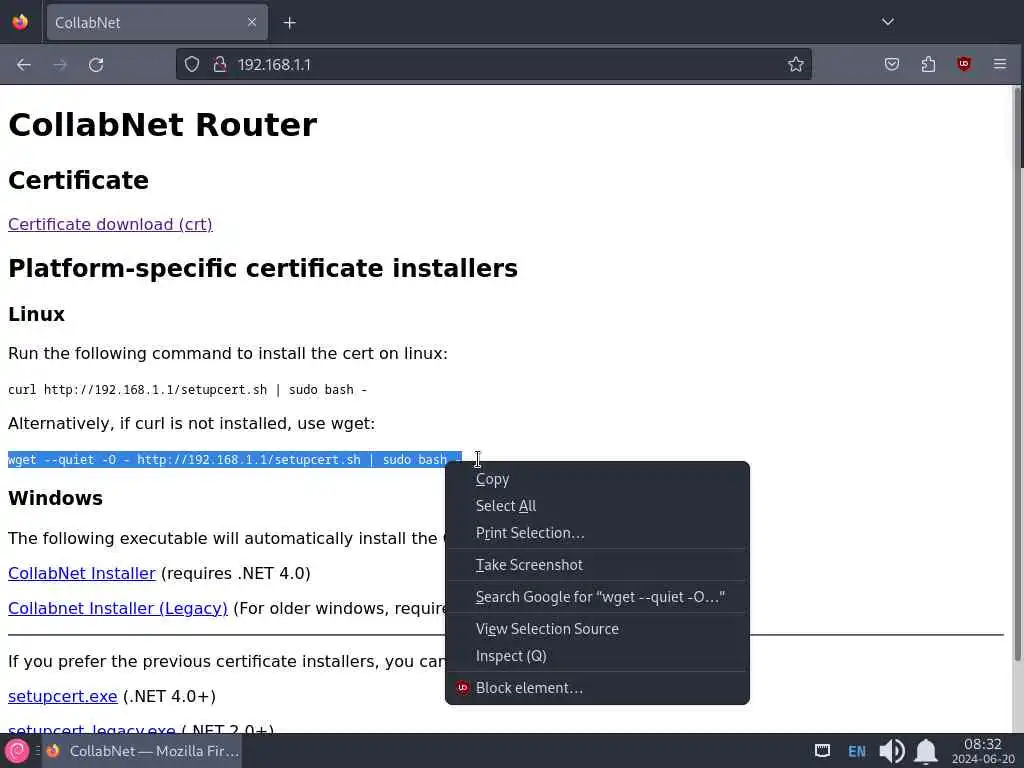Open Collabnet Installer (Legacy) link
The image size is (1024, 768).
[118, 608]
